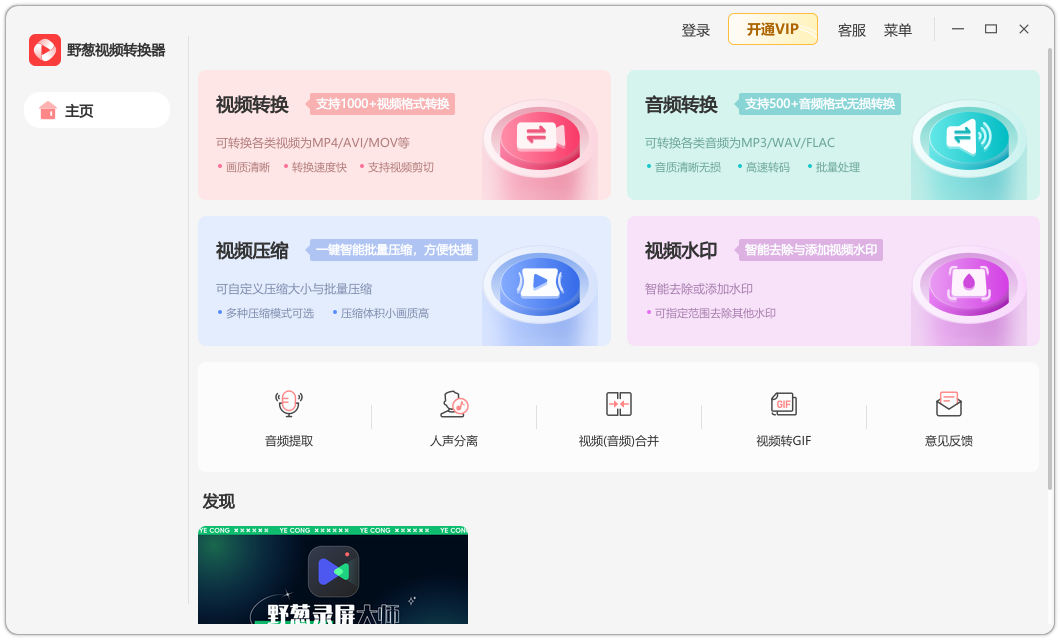Click the 视频(音频)合并 merge tool icon
Image resolution: width=1060 pixels, height=640 pixels.
[x=619, y=403]
